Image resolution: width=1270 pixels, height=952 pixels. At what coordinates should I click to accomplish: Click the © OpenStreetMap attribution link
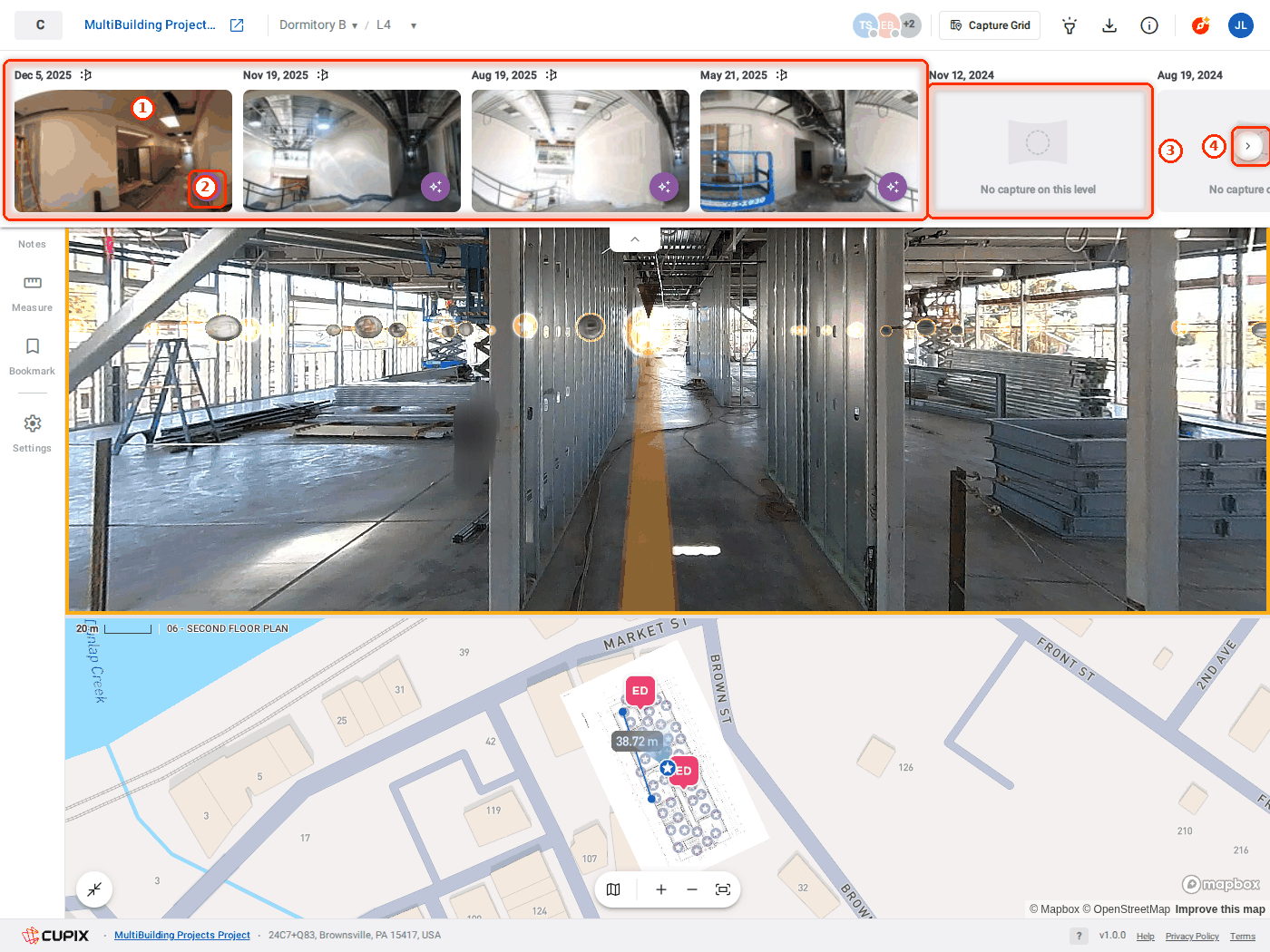click(x=1127, y=909)
